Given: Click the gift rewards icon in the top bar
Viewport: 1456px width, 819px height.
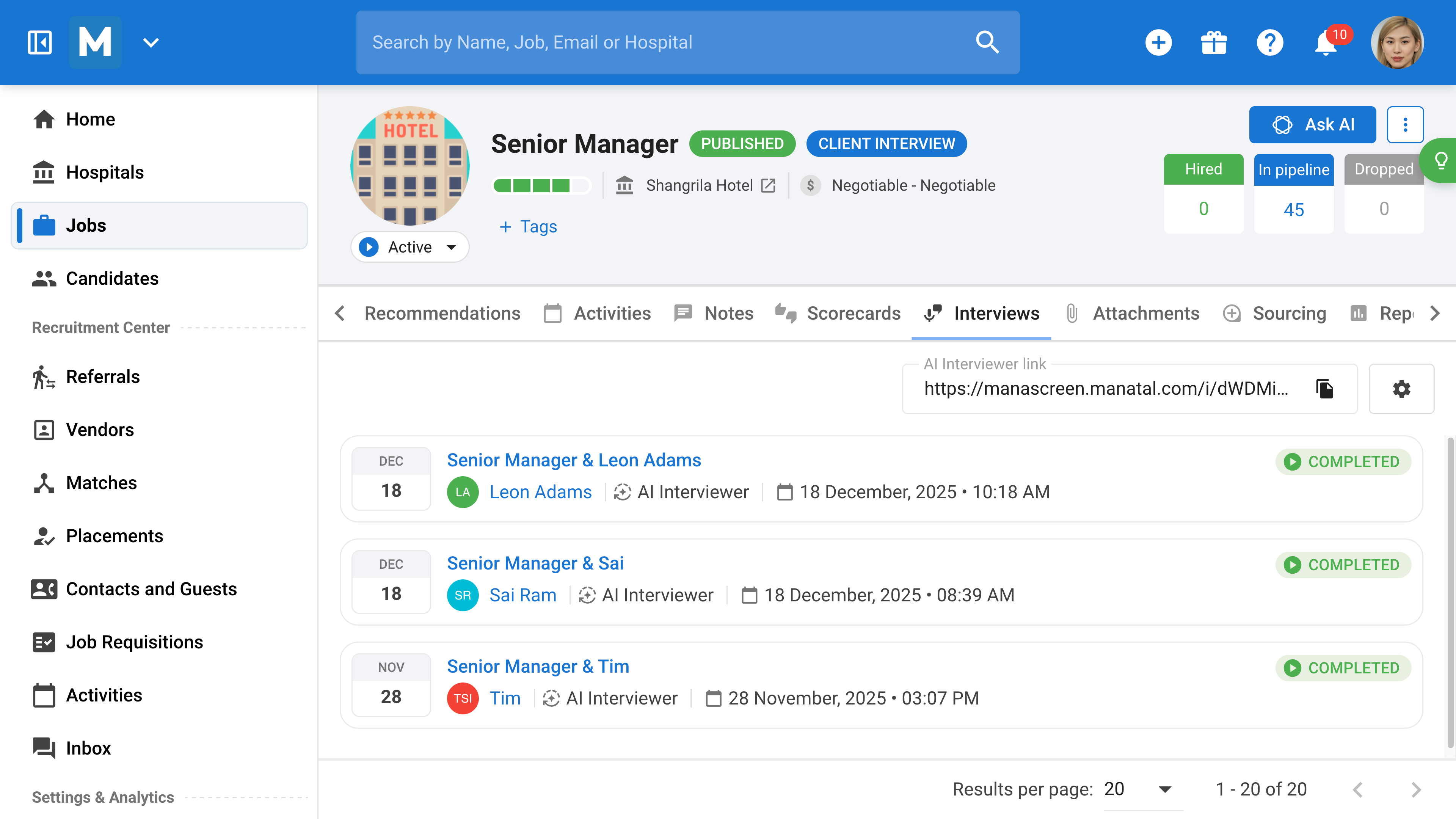Looking at the screenshot, I should [x=1214, y=42].
